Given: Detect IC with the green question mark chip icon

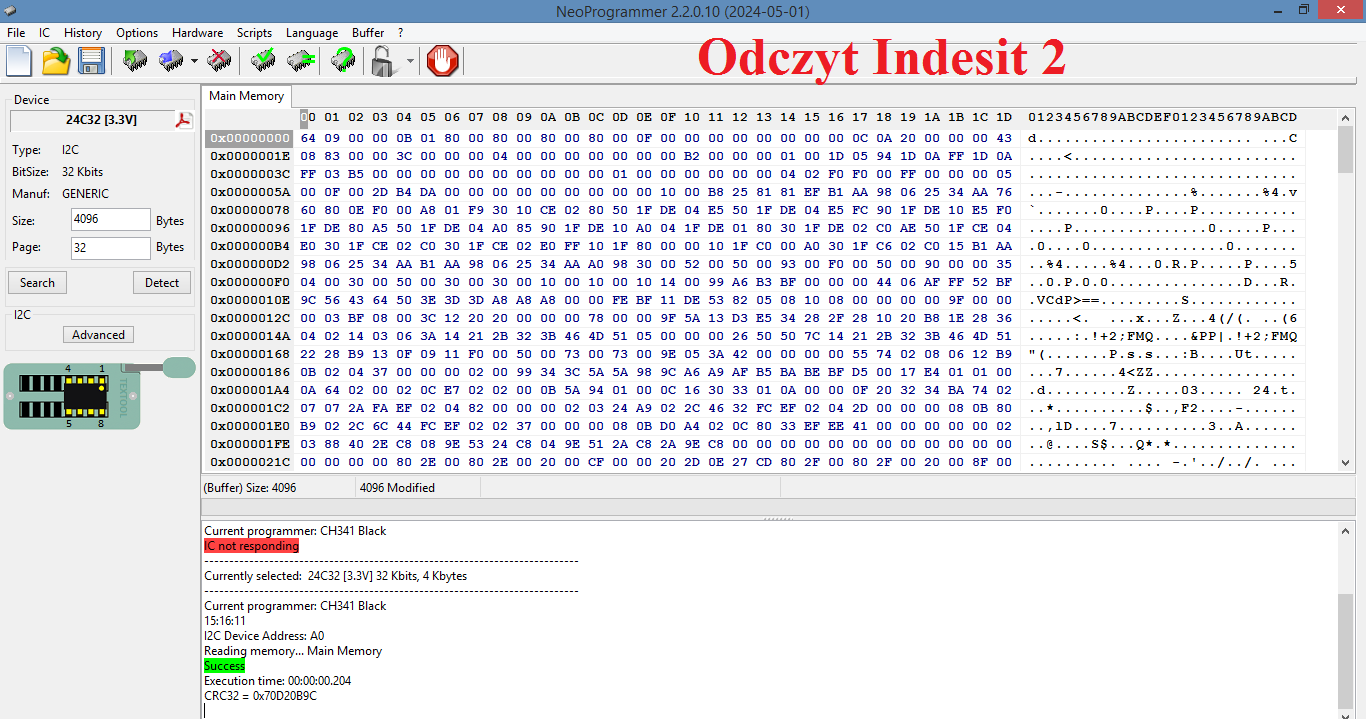Looking at the screenshot, I should 343,61.
